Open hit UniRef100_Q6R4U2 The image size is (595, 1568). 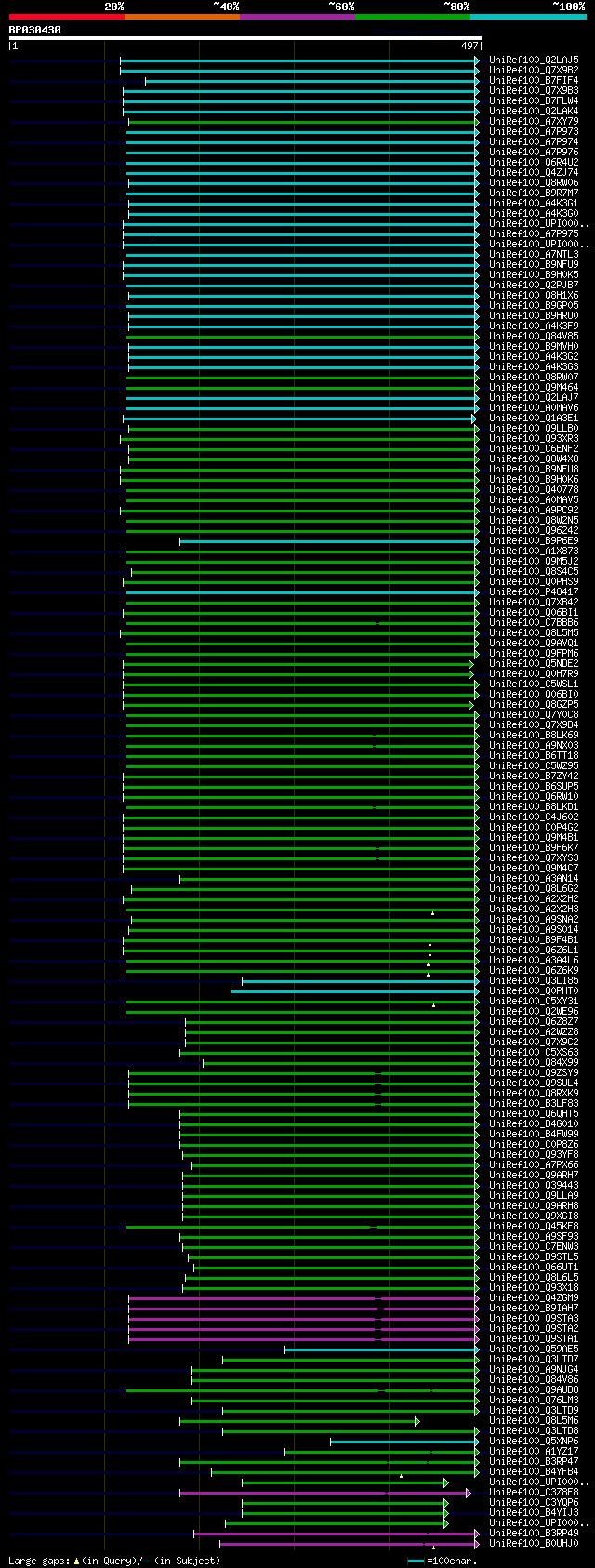click(x=534, y=162)
